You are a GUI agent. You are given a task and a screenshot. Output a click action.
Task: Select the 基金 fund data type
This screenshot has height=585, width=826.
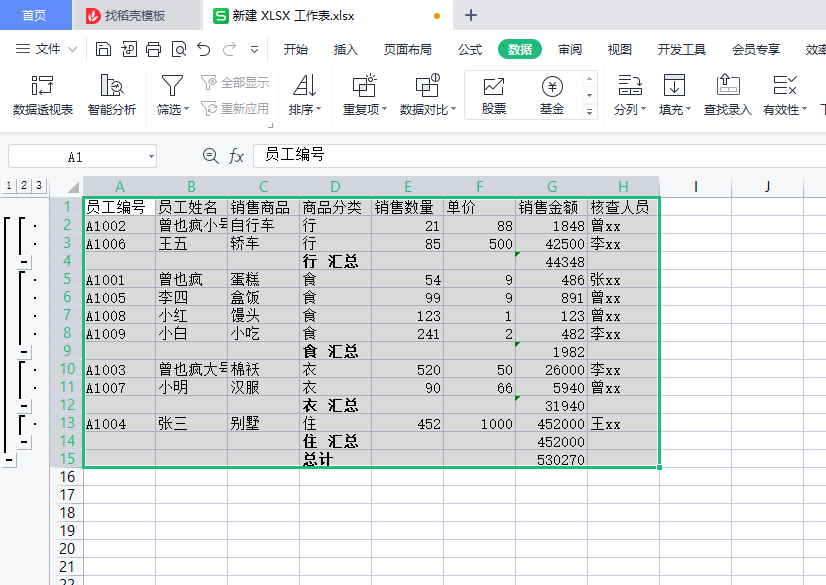pos(552,95)
